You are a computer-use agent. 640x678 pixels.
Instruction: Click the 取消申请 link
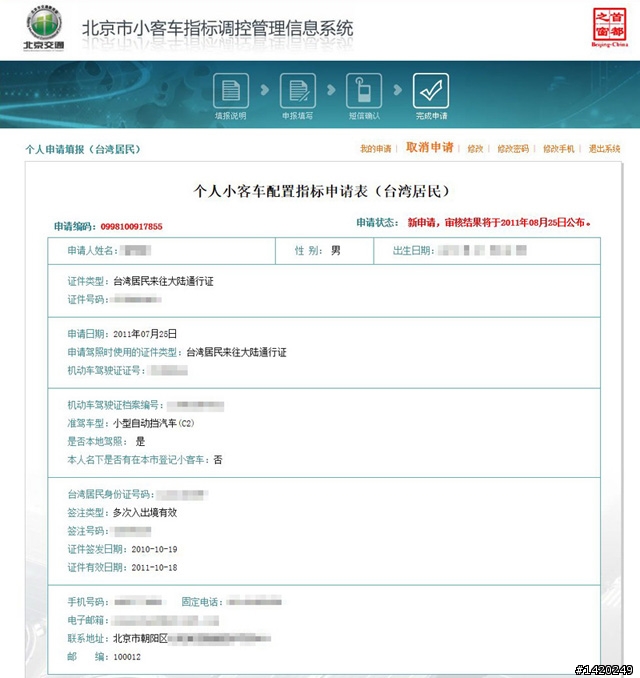click(x=429, y=147)
